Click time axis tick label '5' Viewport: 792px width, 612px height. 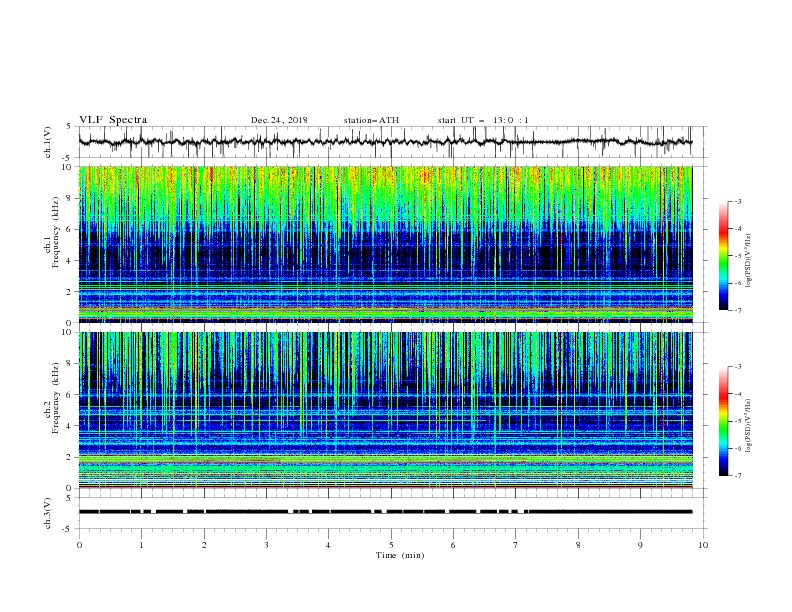pos(391,545)
